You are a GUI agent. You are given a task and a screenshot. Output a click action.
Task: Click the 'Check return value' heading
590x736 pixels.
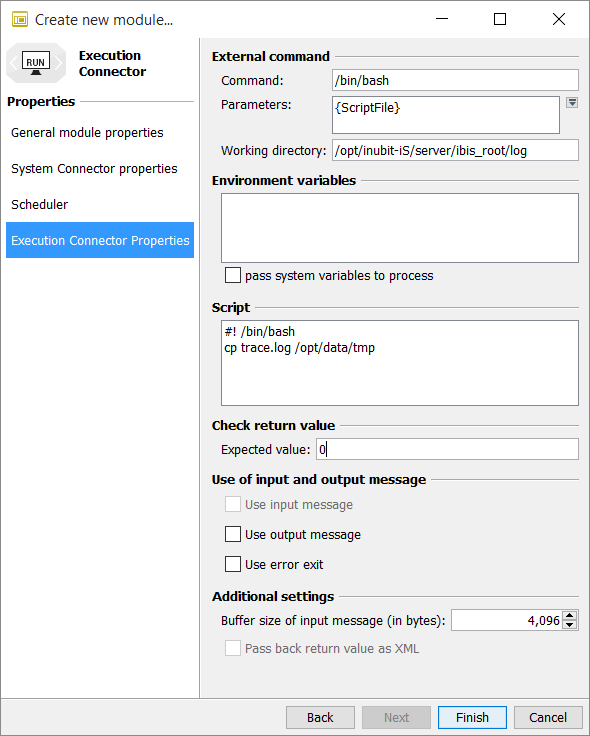pos(273,425)
